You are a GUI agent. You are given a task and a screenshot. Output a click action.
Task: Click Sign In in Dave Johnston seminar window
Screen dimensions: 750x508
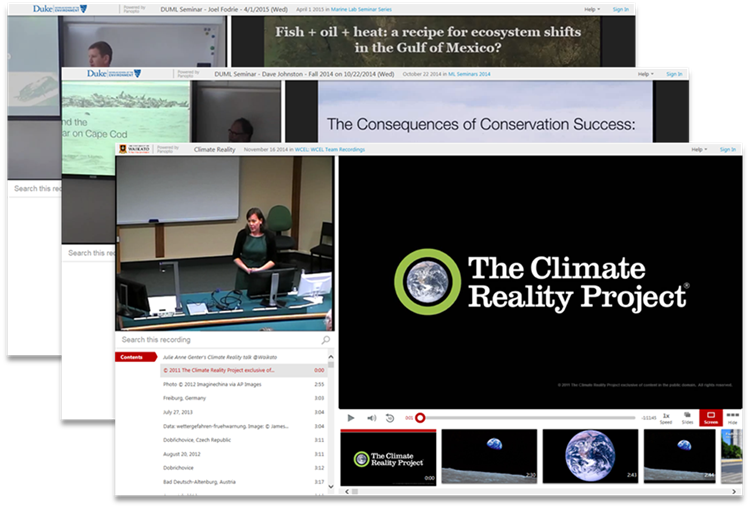[674, 74]
